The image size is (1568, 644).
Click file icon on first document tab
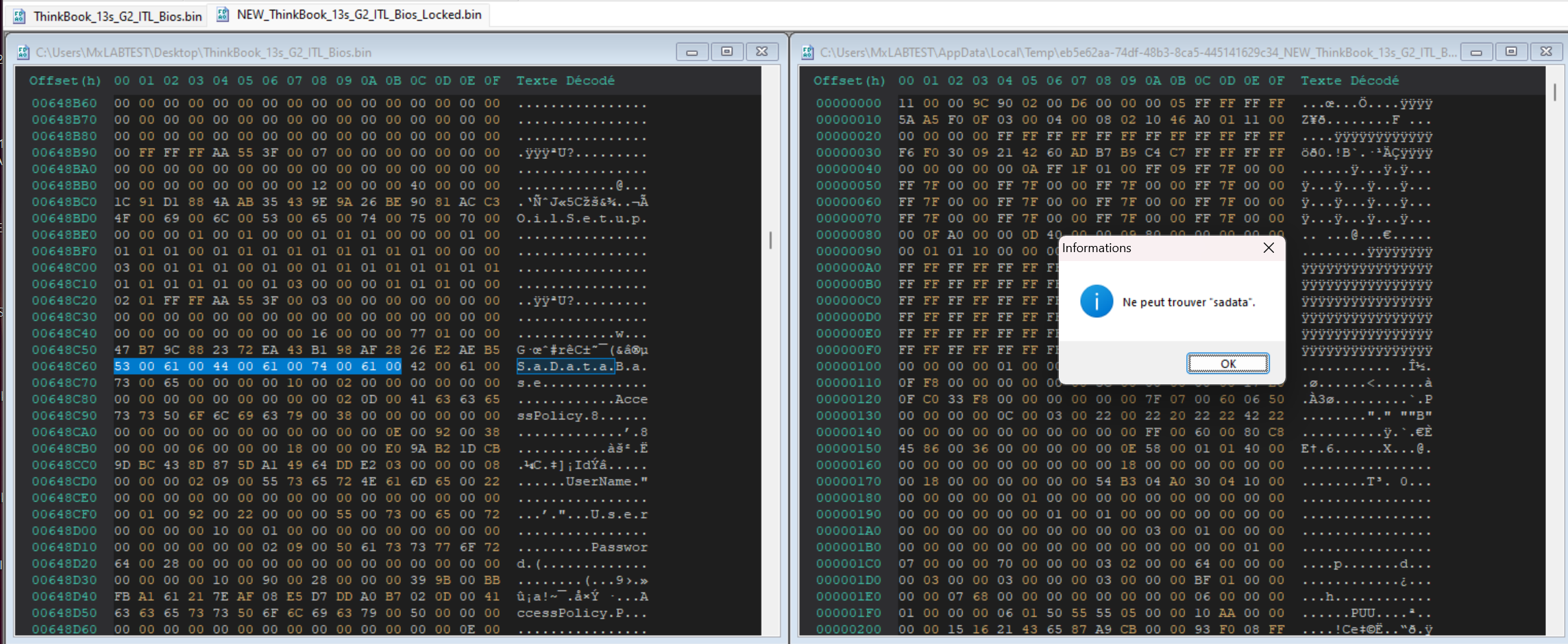click(x=20, y=16)
